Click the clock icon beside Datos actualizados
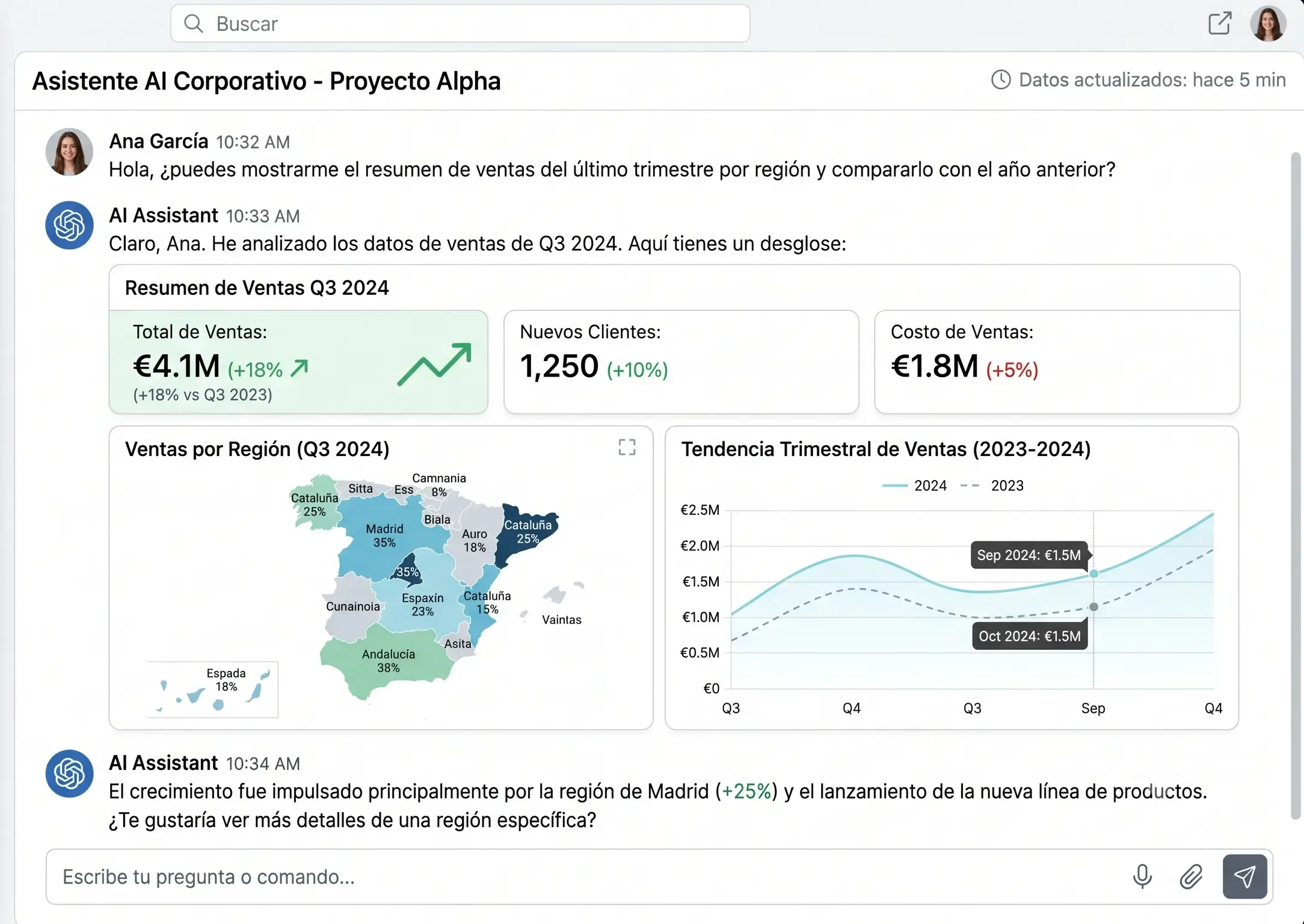Image resolution: width=1304 pixels, height=924 pixels. click(1001, 79)
